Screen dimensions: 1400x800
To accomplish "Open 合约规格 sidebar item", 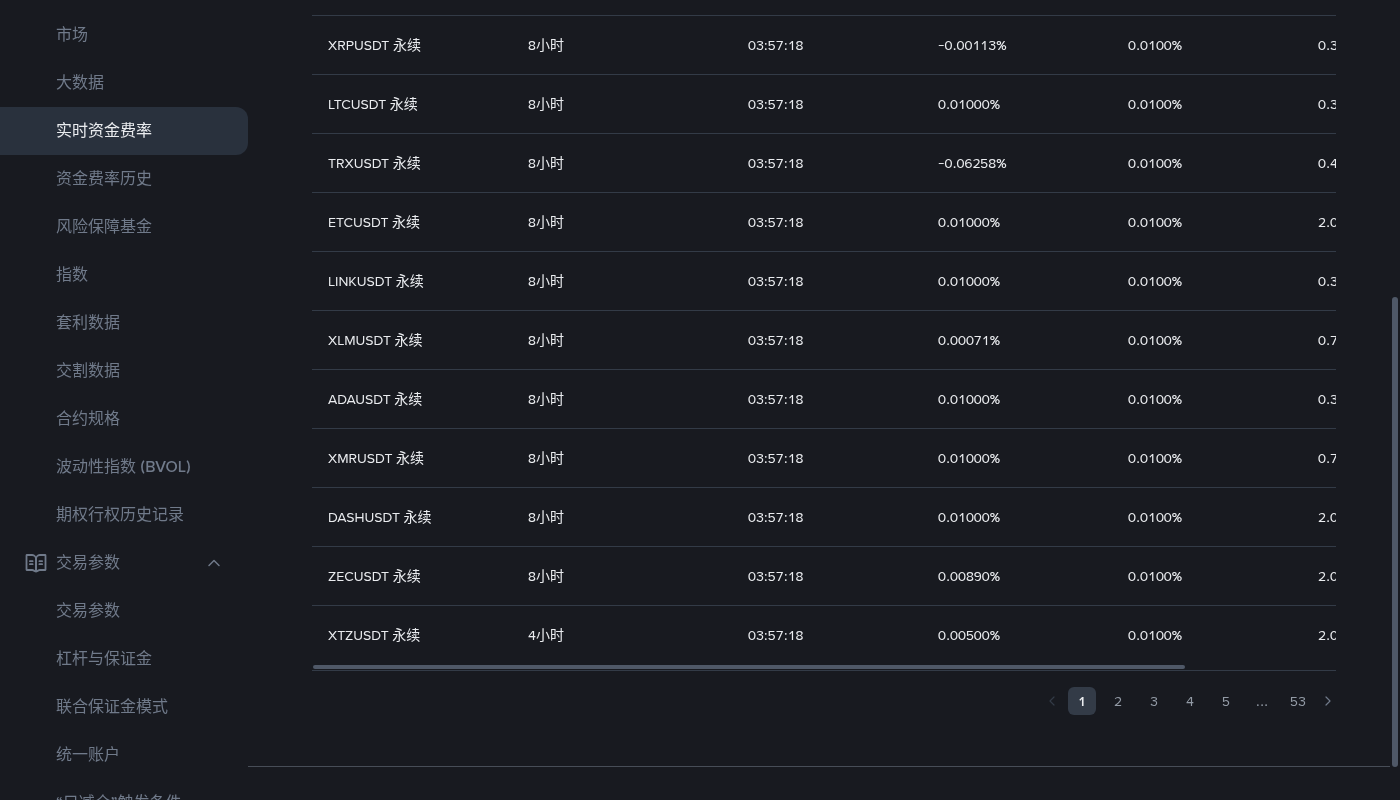I will (x=88, y=418).
